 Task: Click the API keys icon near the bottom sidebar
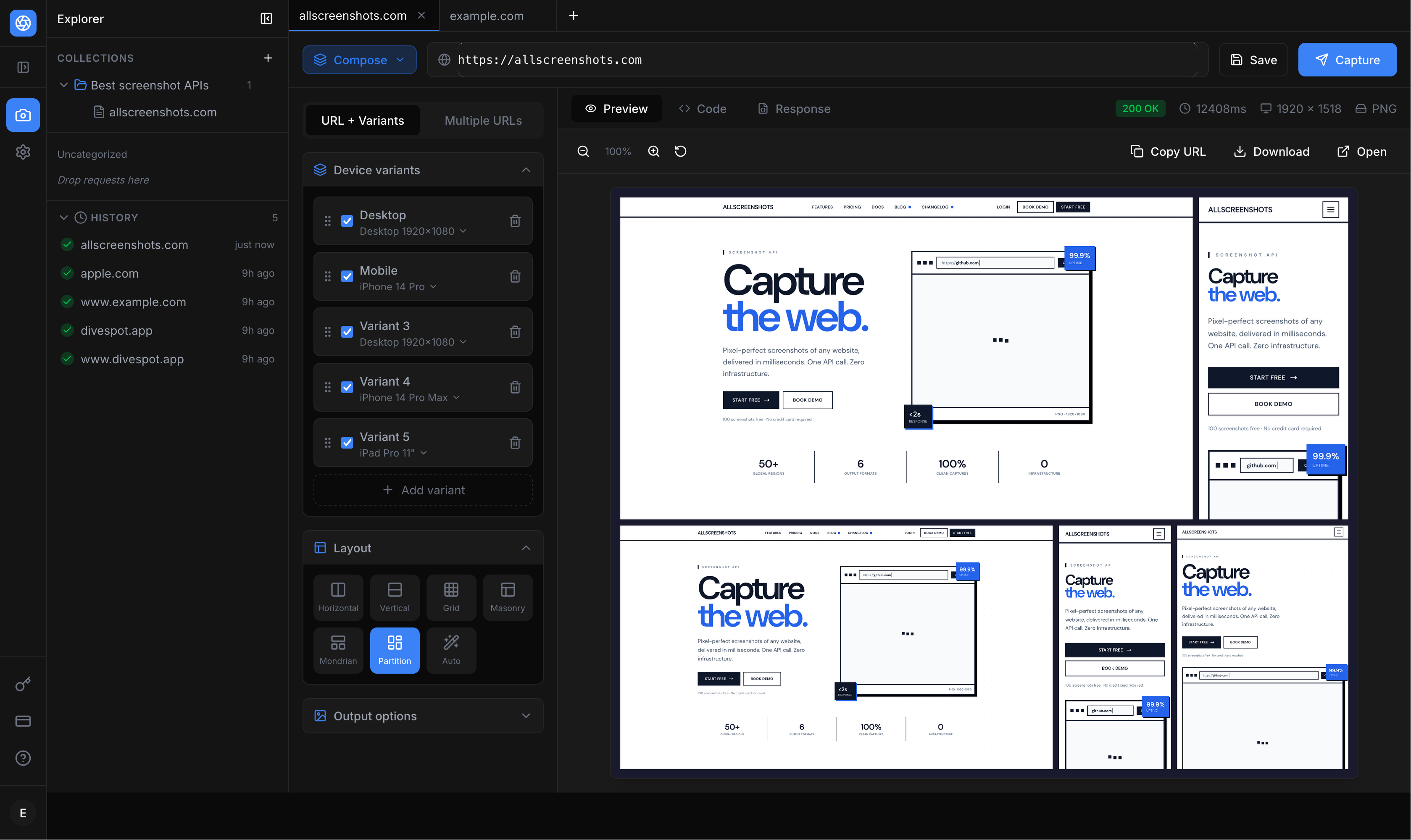tap(23, 684)
